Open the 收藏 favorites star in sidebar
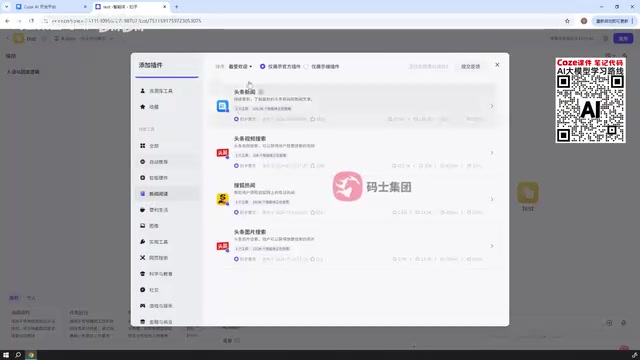Screen dimensions: 640x360 (142, 107)
